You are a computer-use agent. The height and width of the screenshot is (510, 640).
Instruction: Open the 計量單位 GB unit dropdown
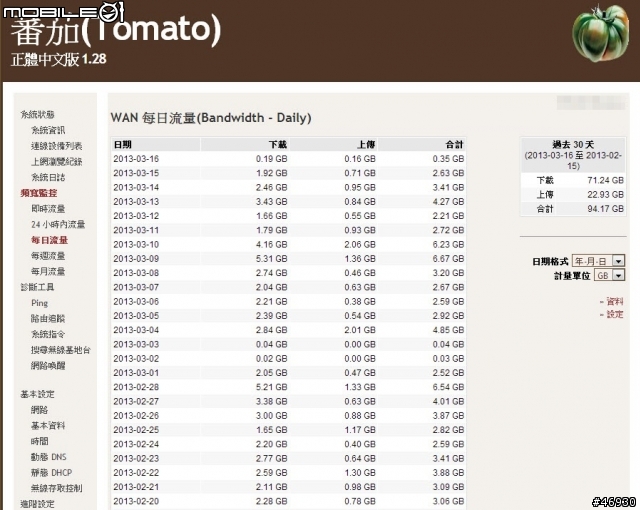pyautogui.click(x=609, y=275)
